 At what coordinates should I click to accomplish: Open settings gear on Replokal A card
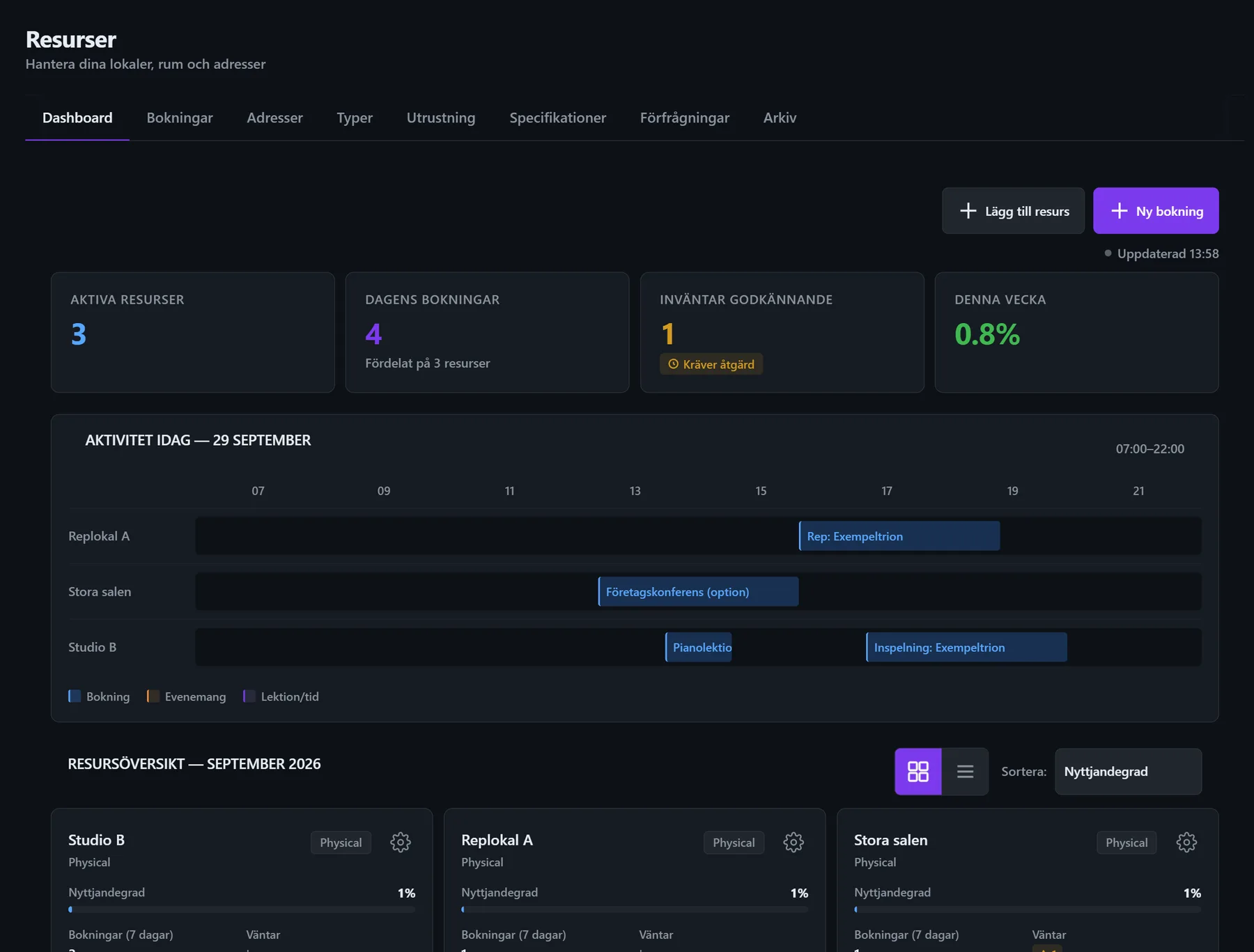click(794, 842)
